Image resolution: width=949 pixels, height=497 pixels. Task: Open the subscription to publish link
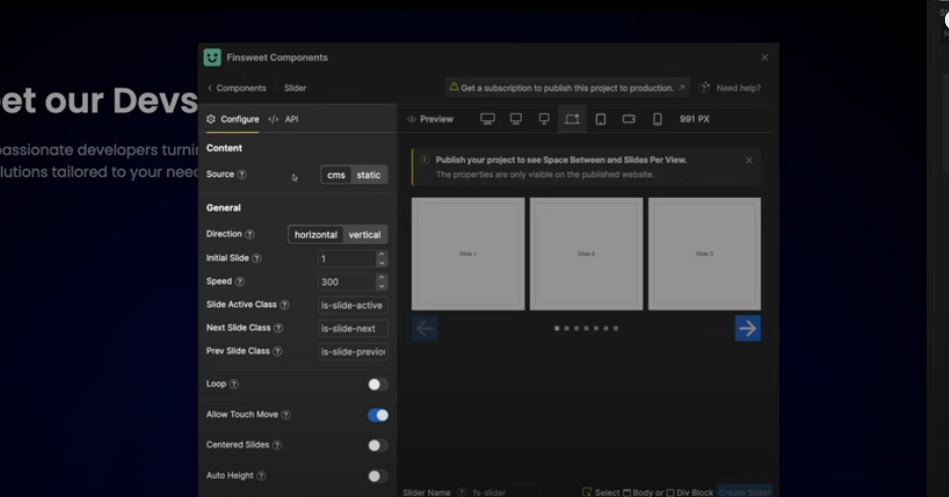[x=567, y=88]
